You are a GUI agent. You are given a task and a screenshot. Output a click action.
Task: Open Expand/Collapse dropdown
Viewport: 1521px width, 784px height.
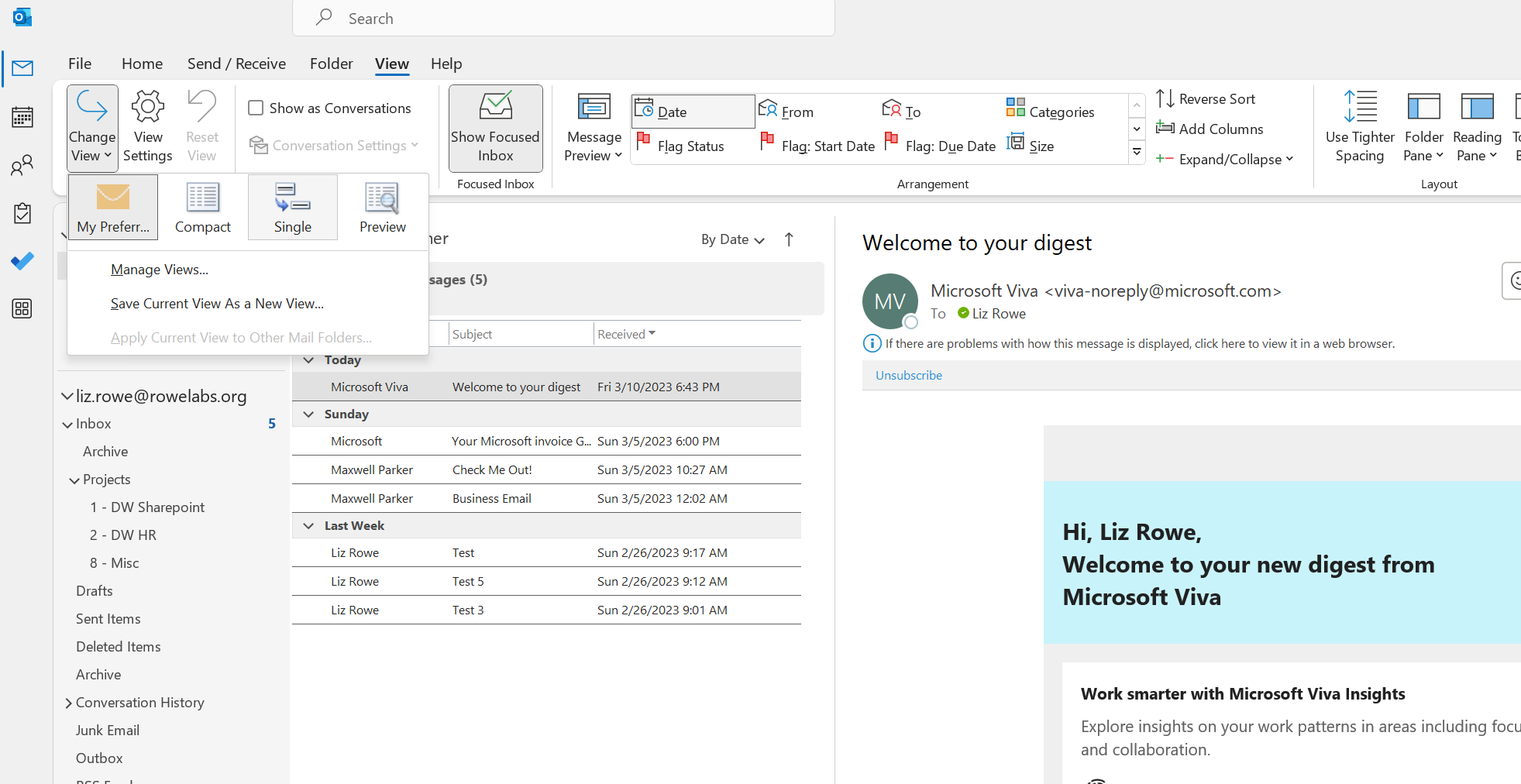[x=1224, y=159]
